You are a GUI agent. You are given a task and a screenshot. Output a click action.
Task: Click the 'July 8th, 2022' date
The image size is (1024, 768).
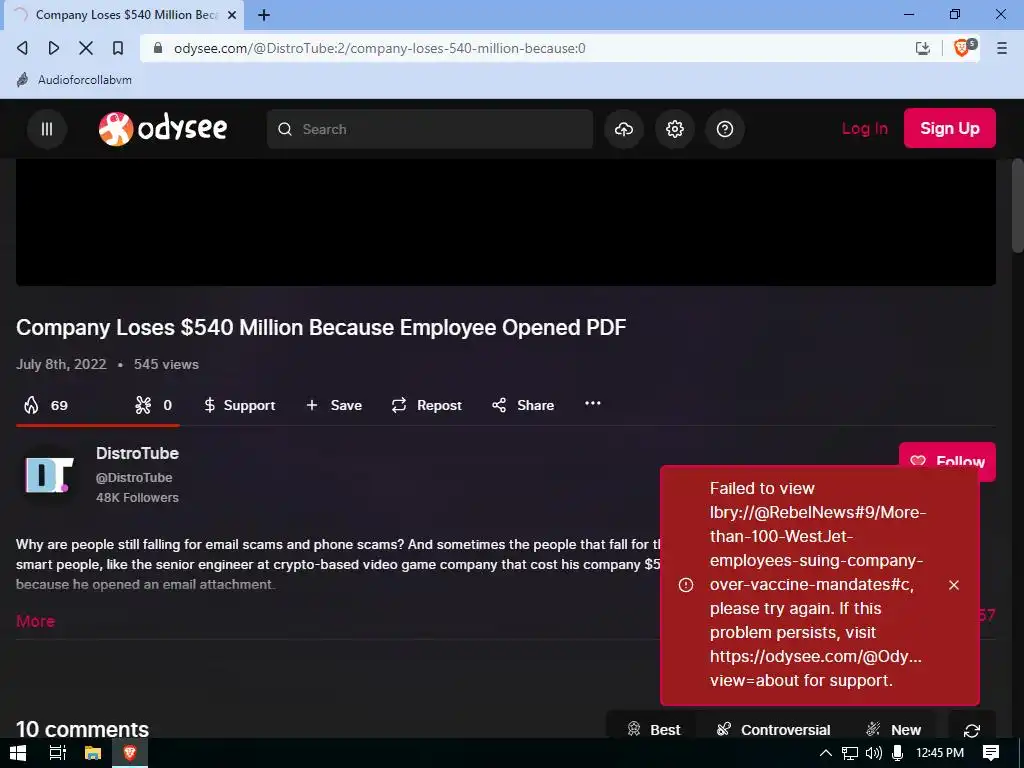[x=61, y=364]
